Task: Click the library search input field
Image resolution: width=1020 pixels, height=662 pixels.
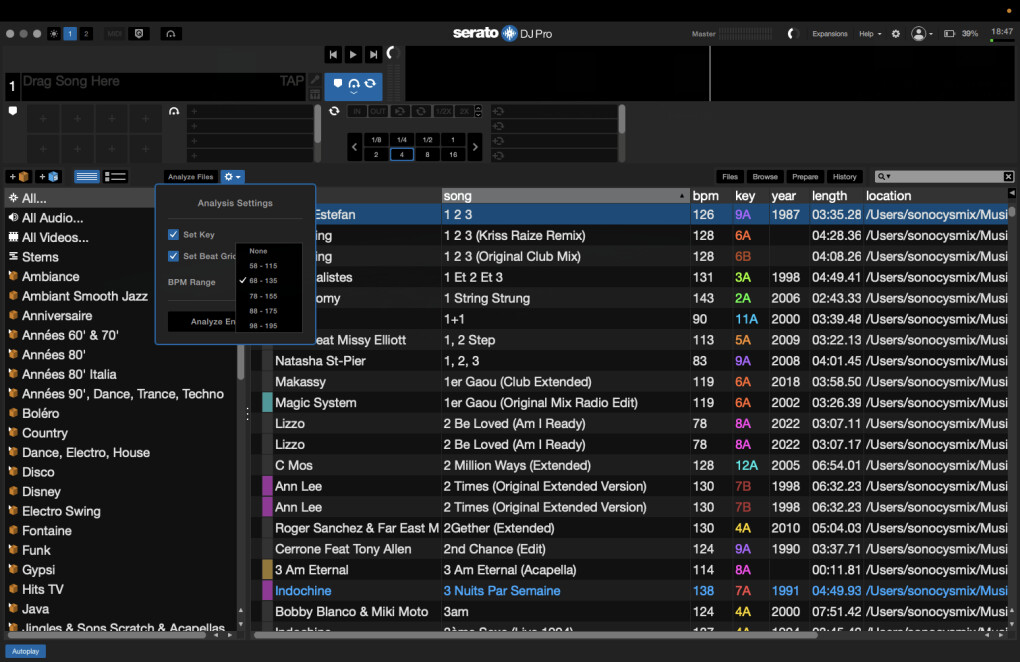Action: [947, 177]
